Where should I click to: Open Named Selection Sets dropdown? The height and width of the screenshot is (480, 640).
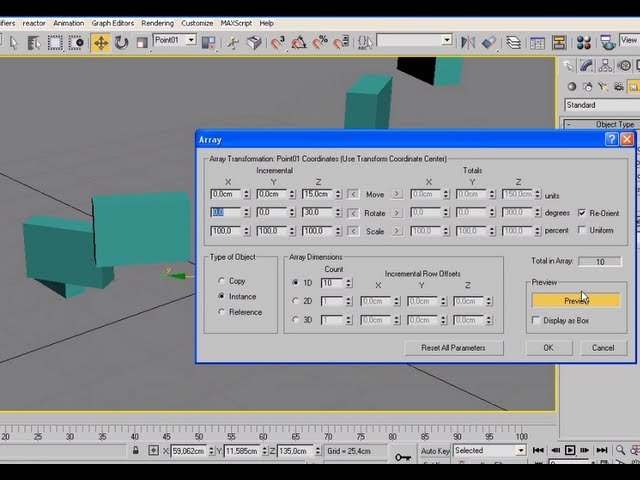447,40
